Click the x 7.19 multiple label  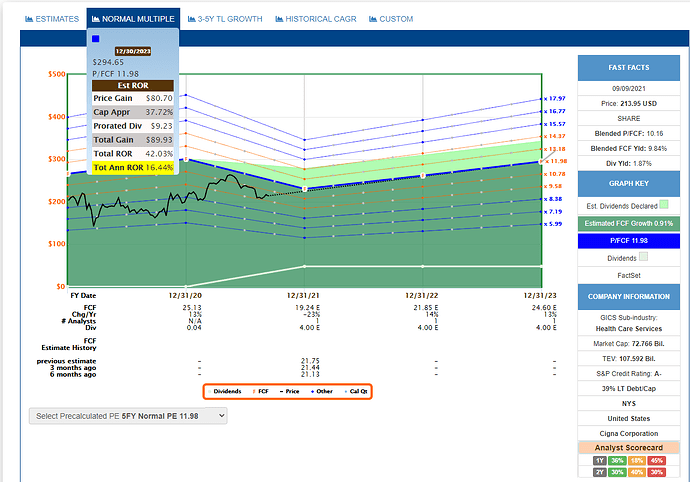[553, 212]
